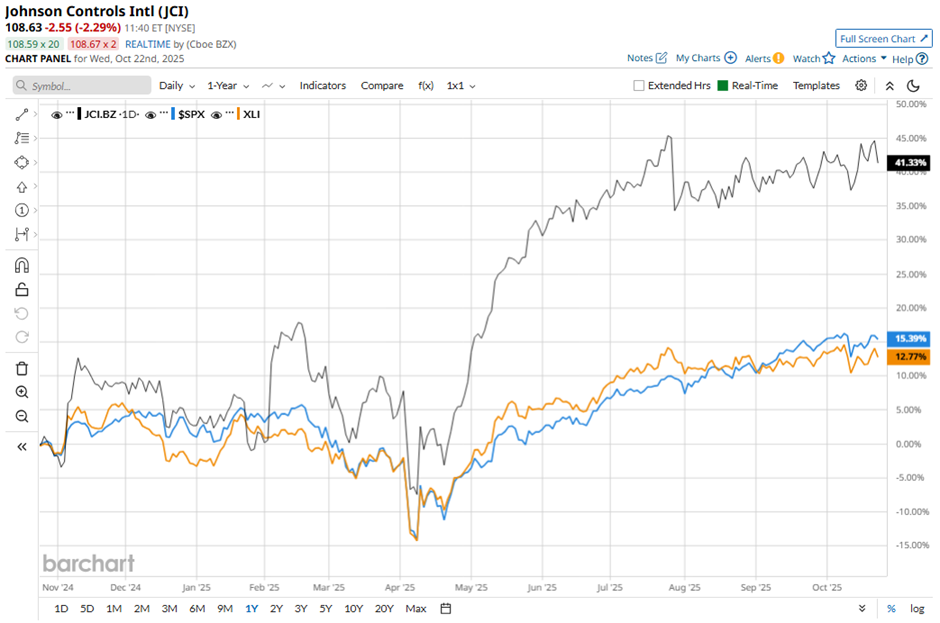Open the 1-Year period dropdown
This screenshot has height=623, width=940.
228,86
